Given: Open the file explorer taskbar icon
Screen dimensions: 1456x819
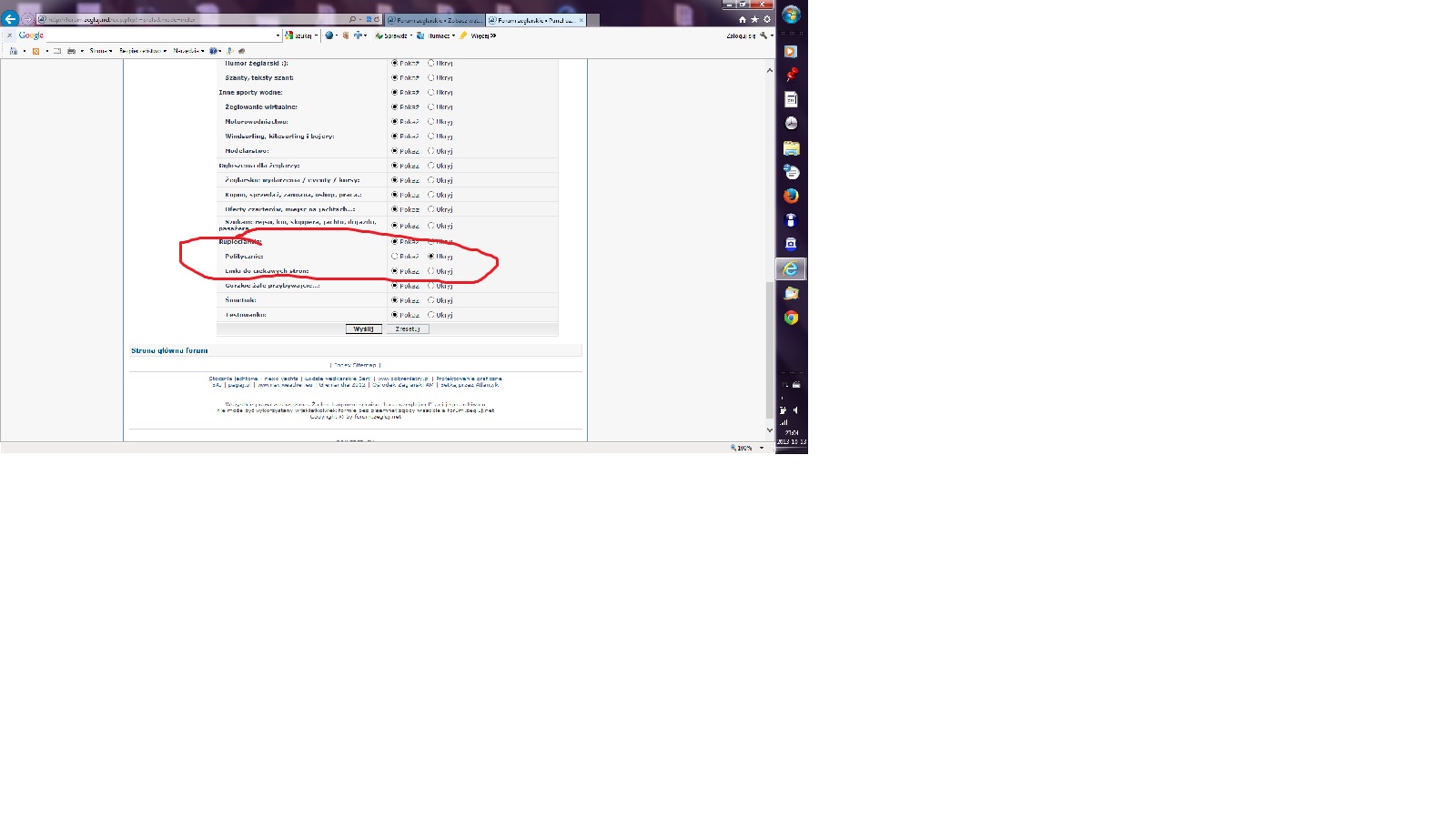Looking at the screenshot, I should coord(791,147).
